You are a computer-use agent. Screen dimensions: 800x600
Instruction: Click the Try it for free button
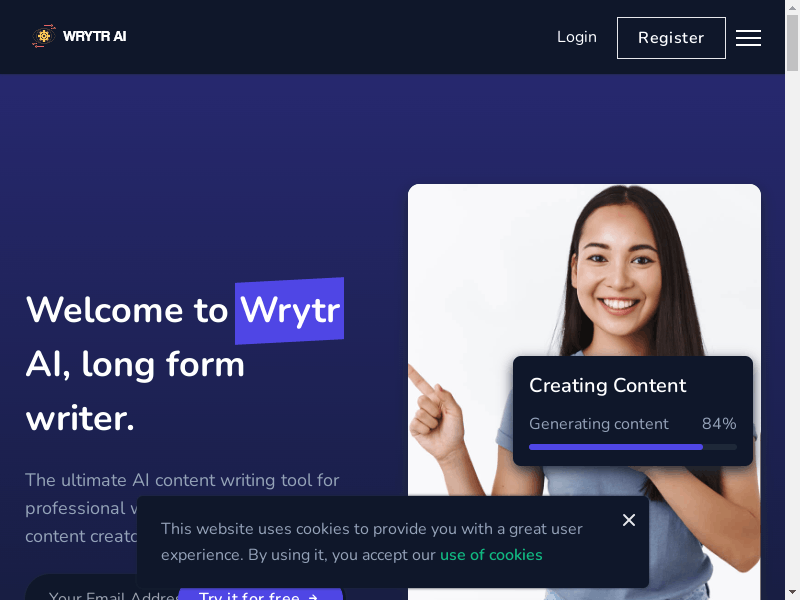[x=260, y=594]
